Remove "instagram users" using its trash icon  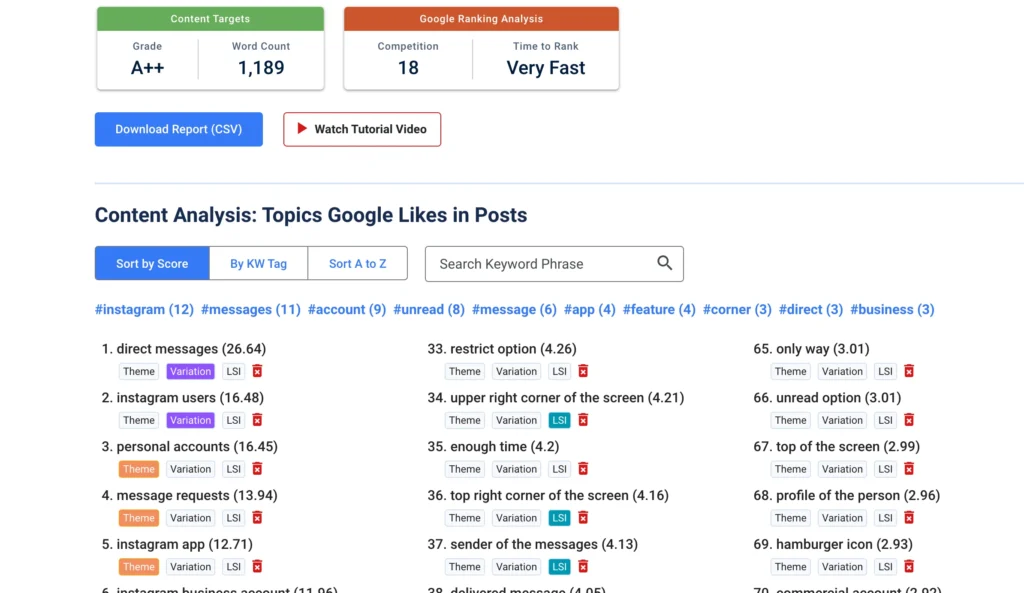pyautogui.click(x=256, y=420)
